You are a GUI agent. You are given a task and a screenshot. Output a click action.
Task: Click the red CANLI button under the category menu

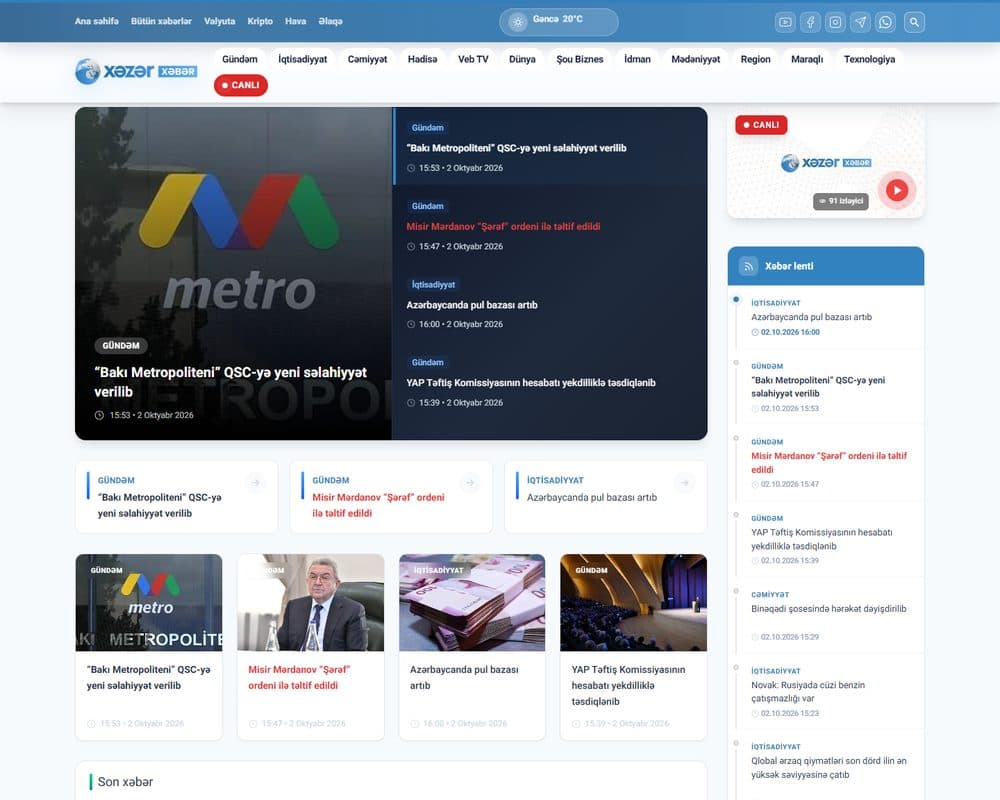coord(241,85)
